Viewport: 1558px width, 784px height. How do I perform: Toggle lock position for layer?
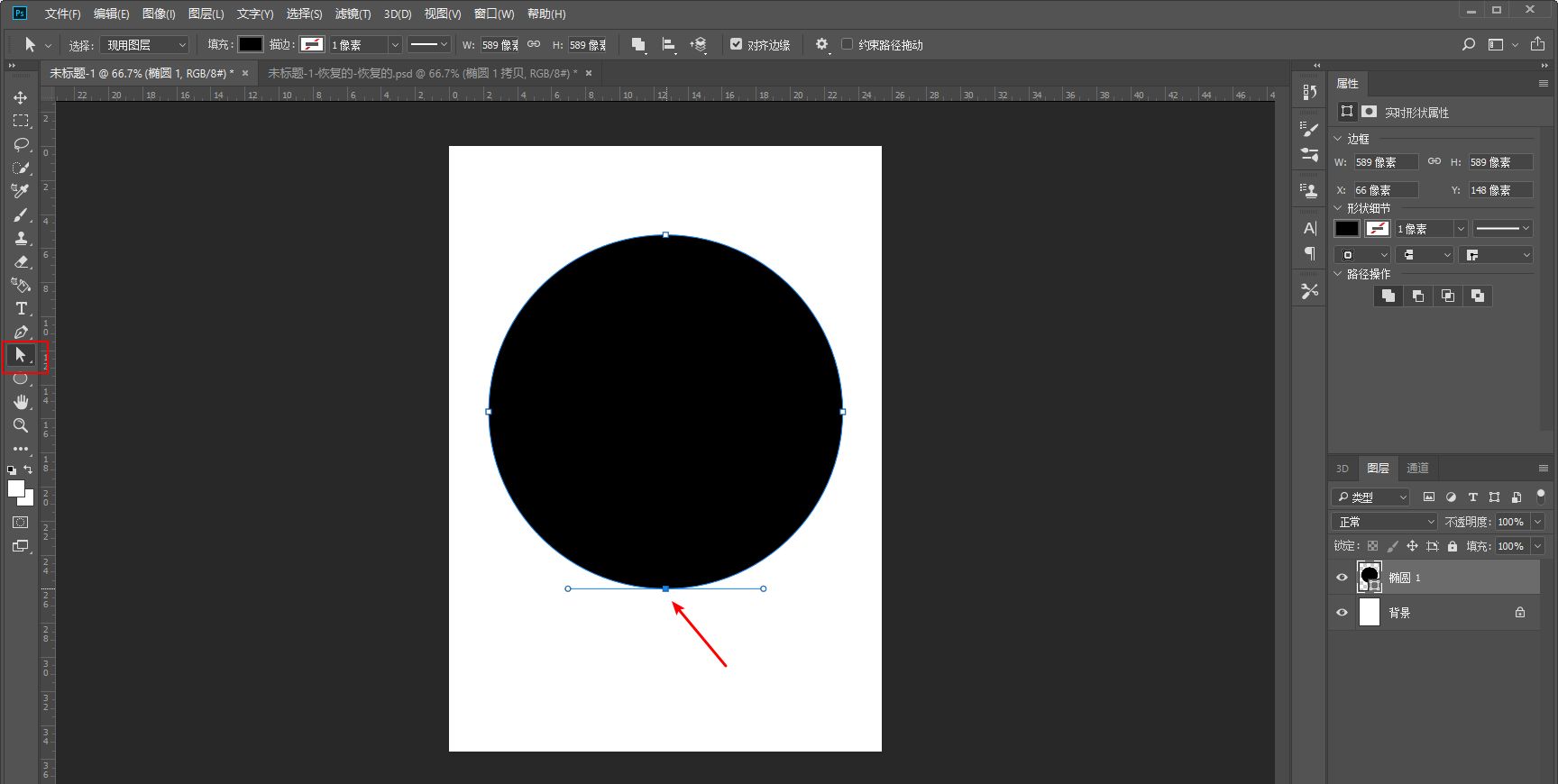[x=1412, y=546]
